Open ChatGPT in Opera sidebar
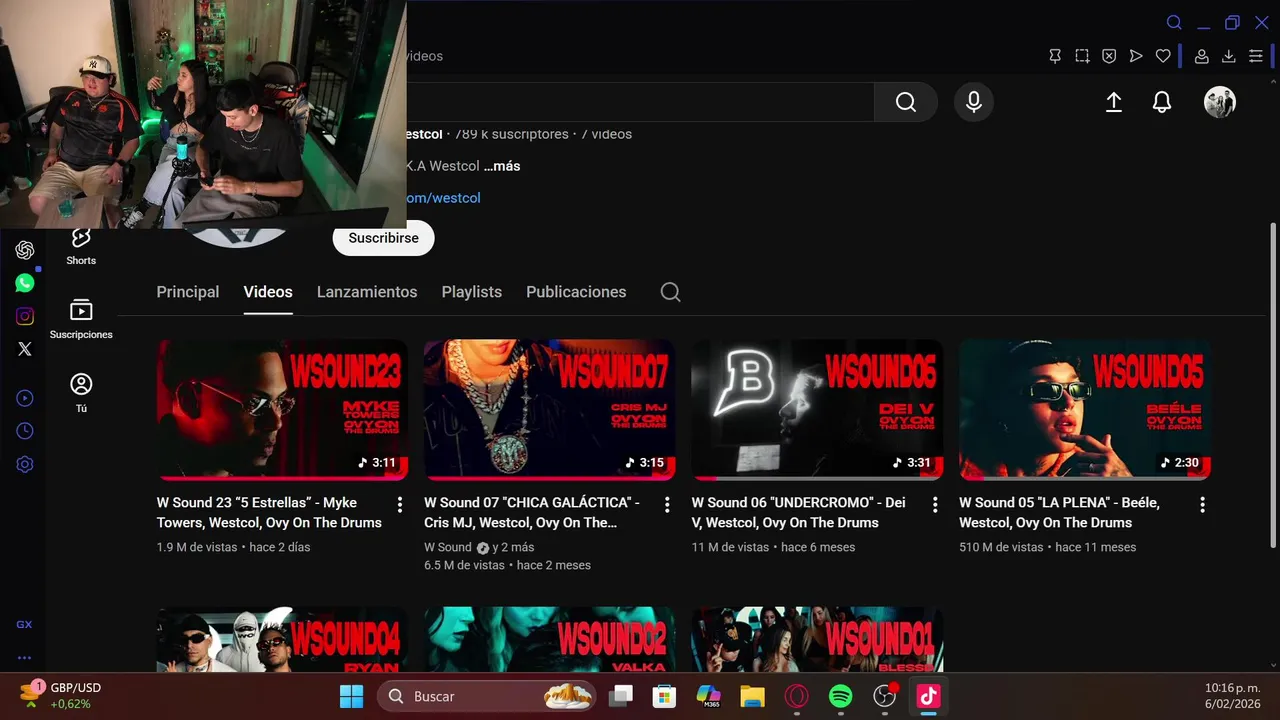The width and height of the screenshot is (1280, 720). tap(25, 250)
